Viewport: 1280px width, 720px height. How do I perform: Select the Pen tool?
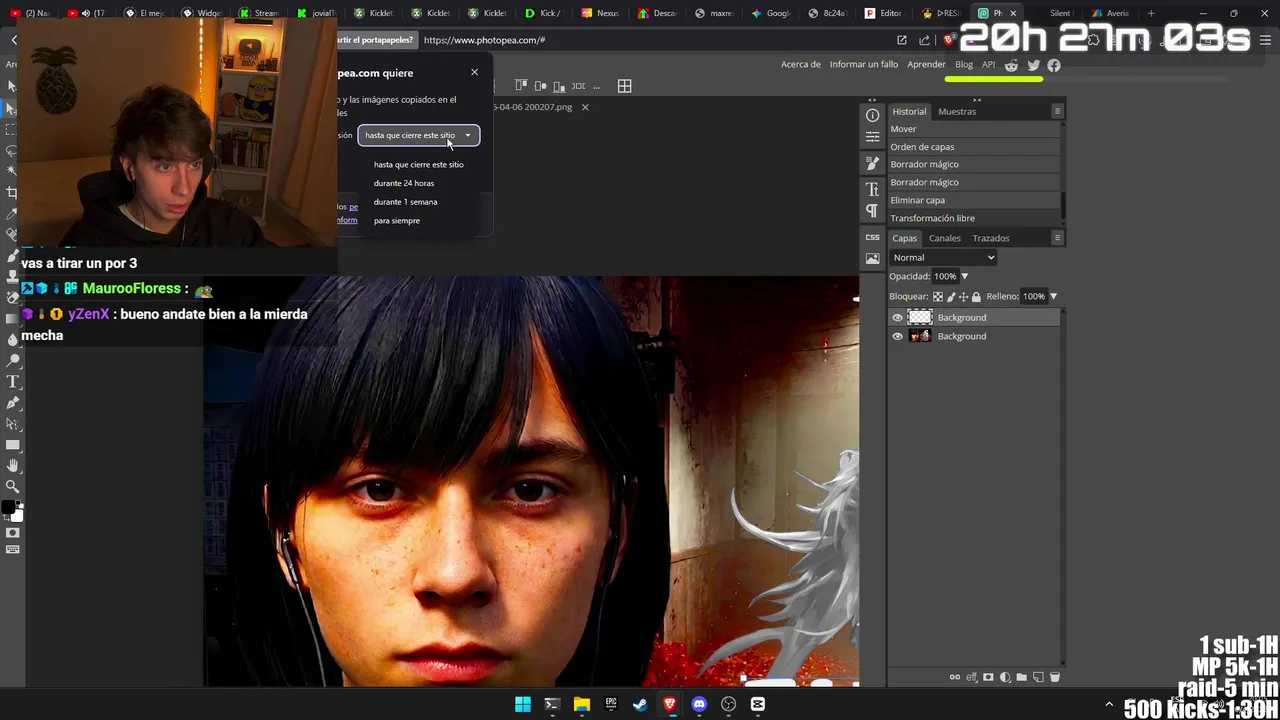coord(12,402)
